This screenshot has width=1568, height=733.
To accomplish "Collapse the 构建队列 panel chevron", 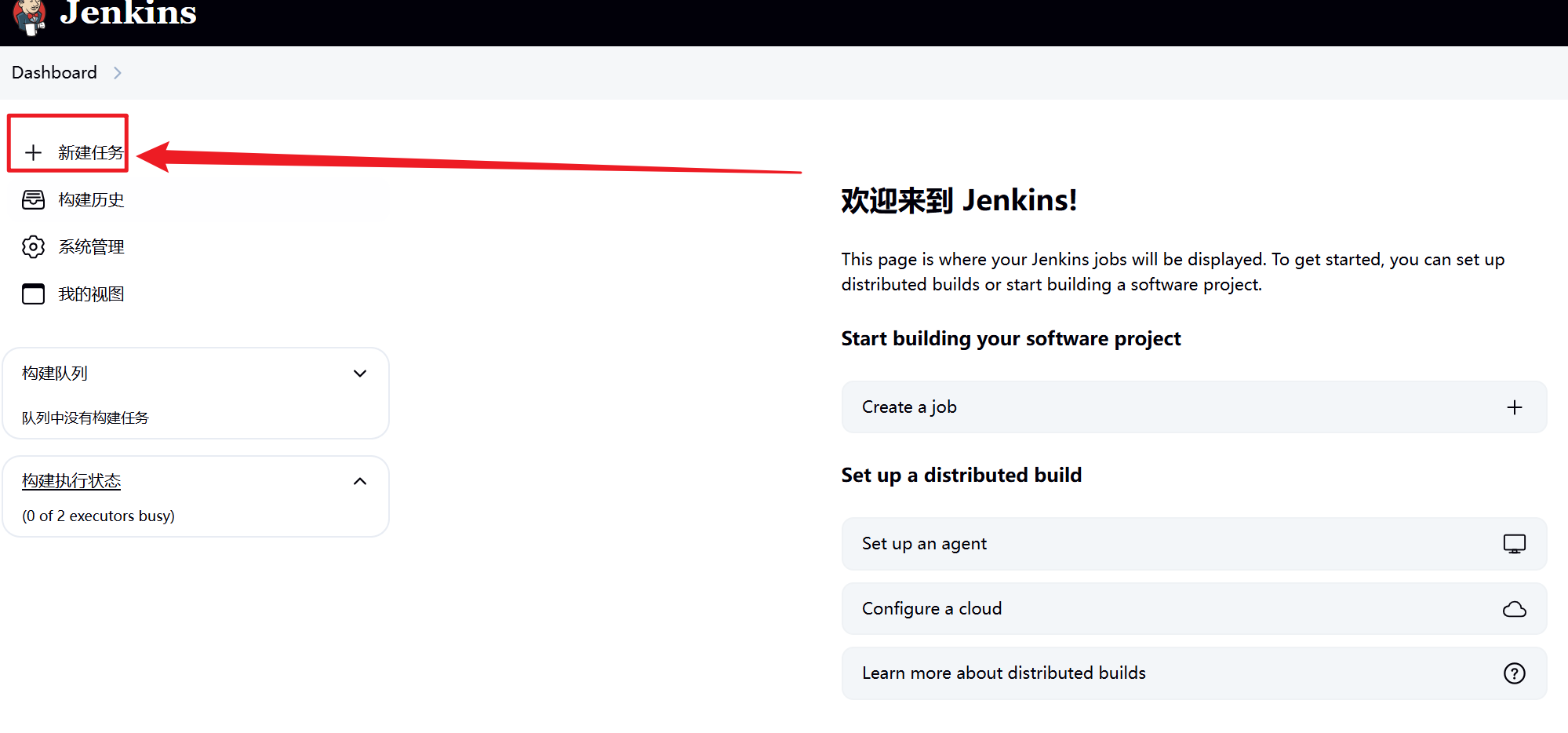I will [360, 374].
